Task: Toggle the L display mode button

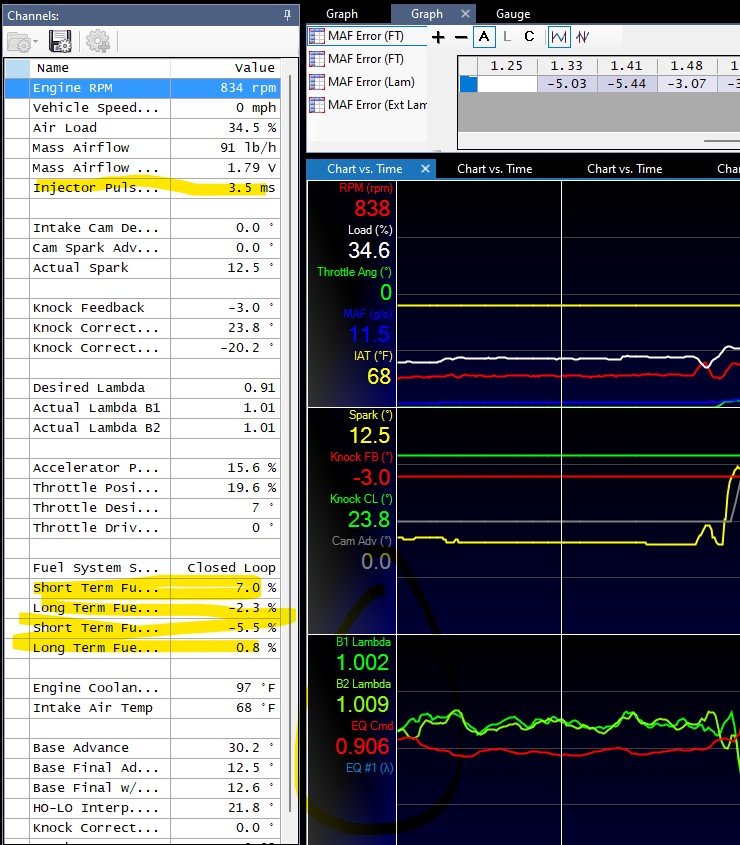Action: (507, 37)
